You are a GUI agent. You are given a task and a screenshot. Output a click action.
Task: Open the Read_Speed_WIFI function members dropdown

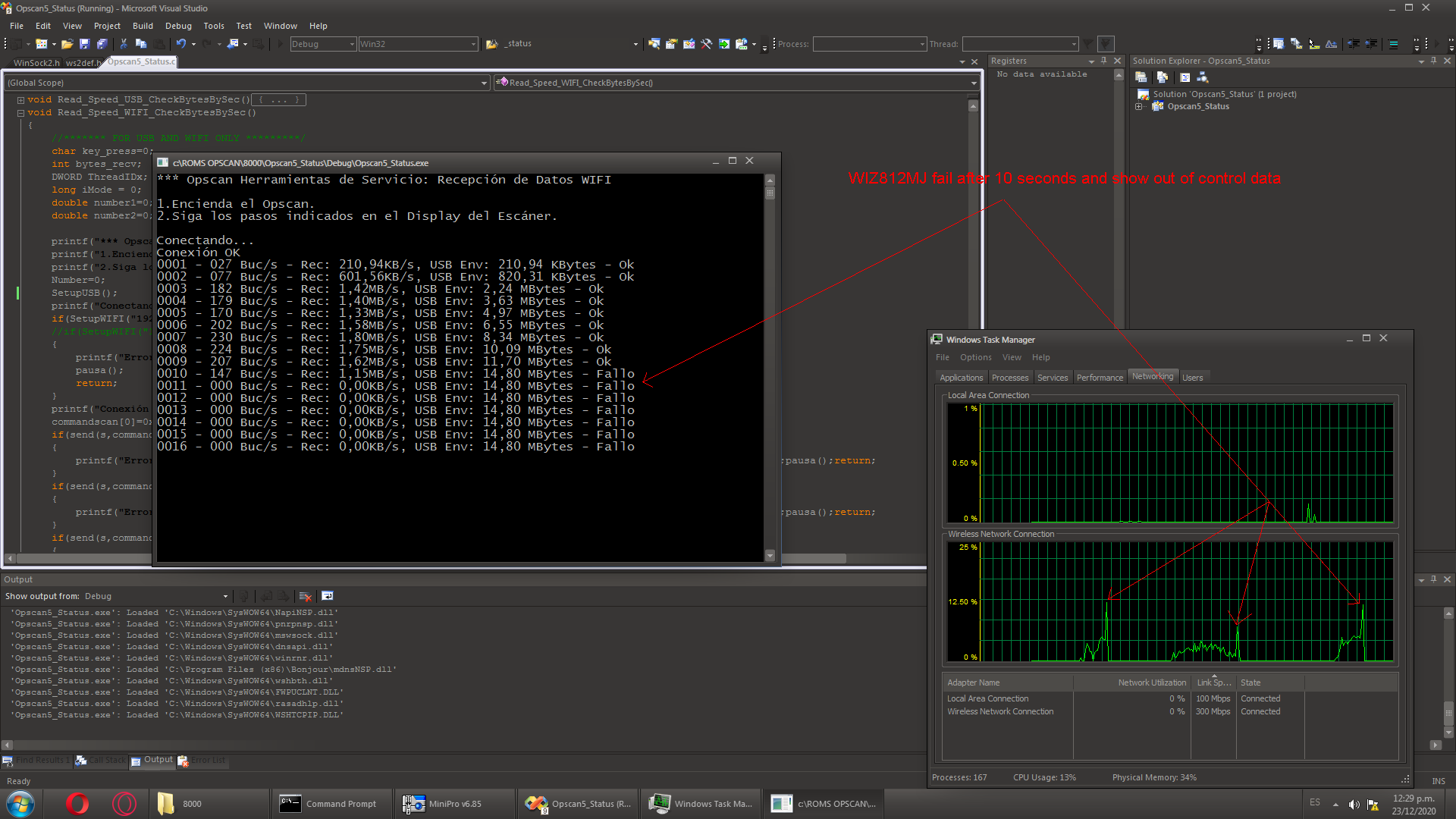[736, 83]
